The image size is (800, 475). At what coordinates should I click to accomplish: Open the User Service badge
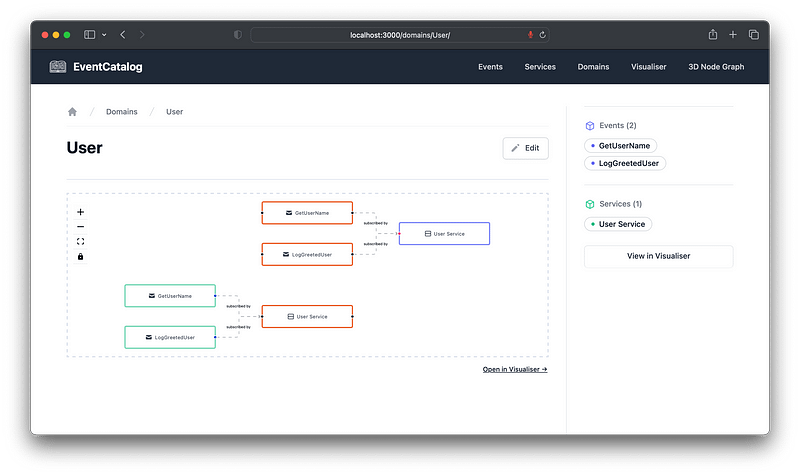tap(618, 224)
